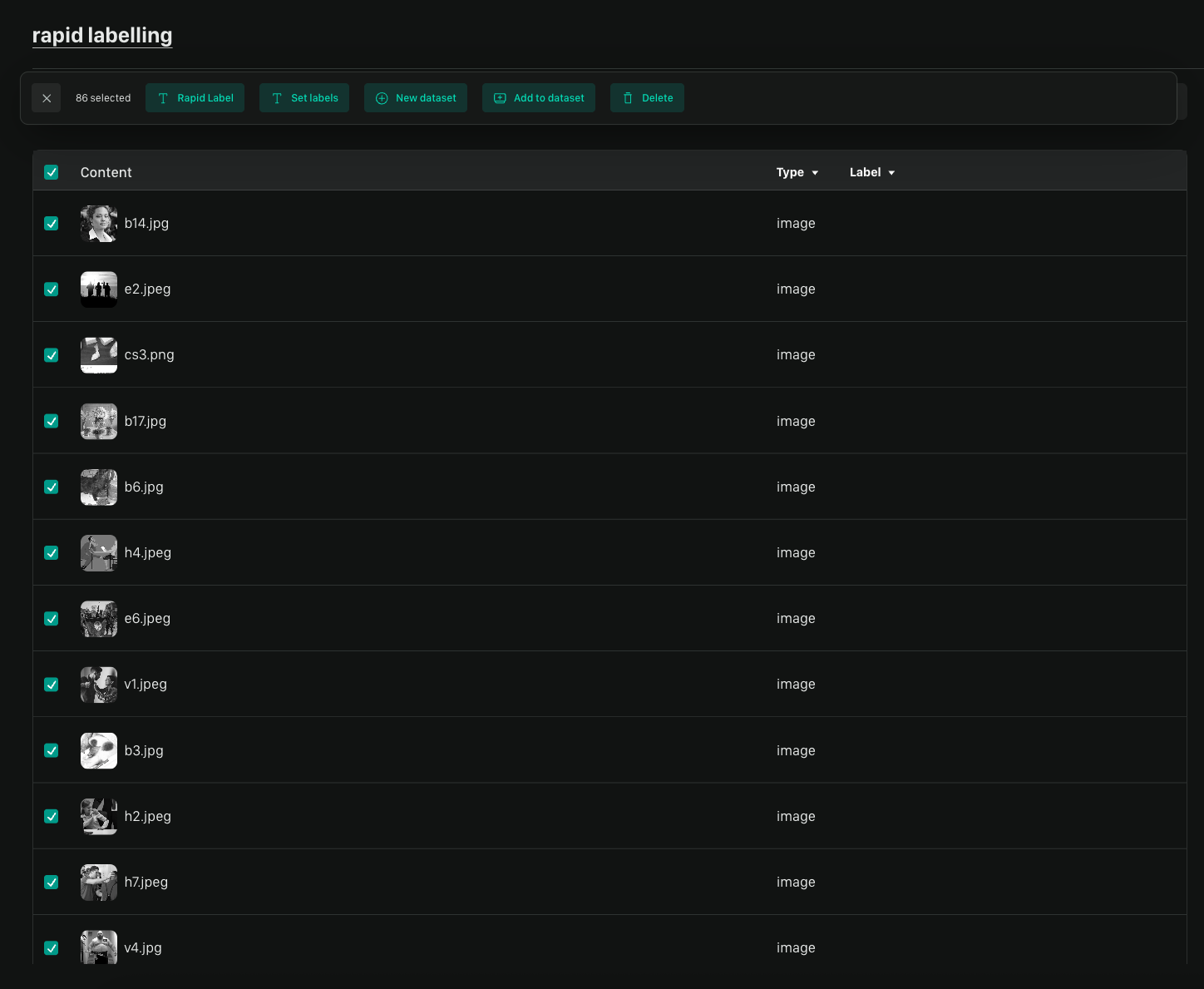Open the h2.jpeg thumbnail
The height and width of the screenshot is (989, 1204).
[99, 816]
